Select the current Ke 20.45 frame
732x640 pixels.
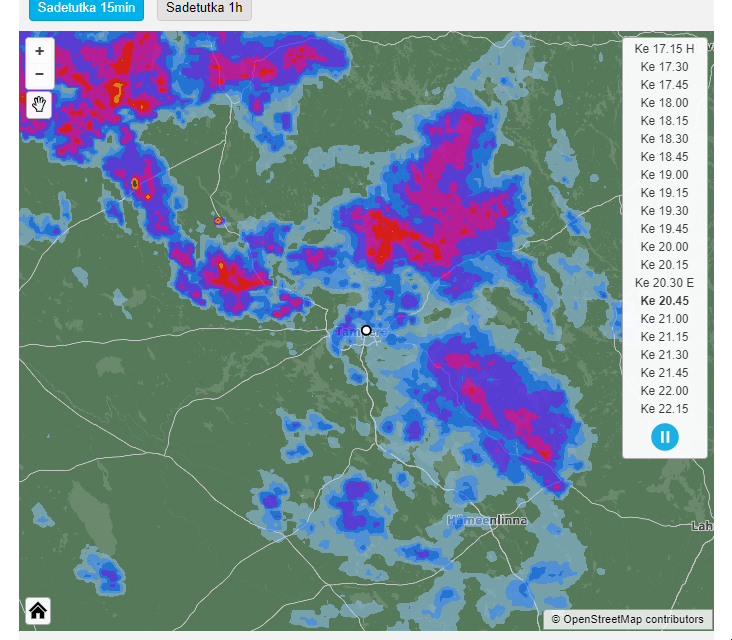664,301
